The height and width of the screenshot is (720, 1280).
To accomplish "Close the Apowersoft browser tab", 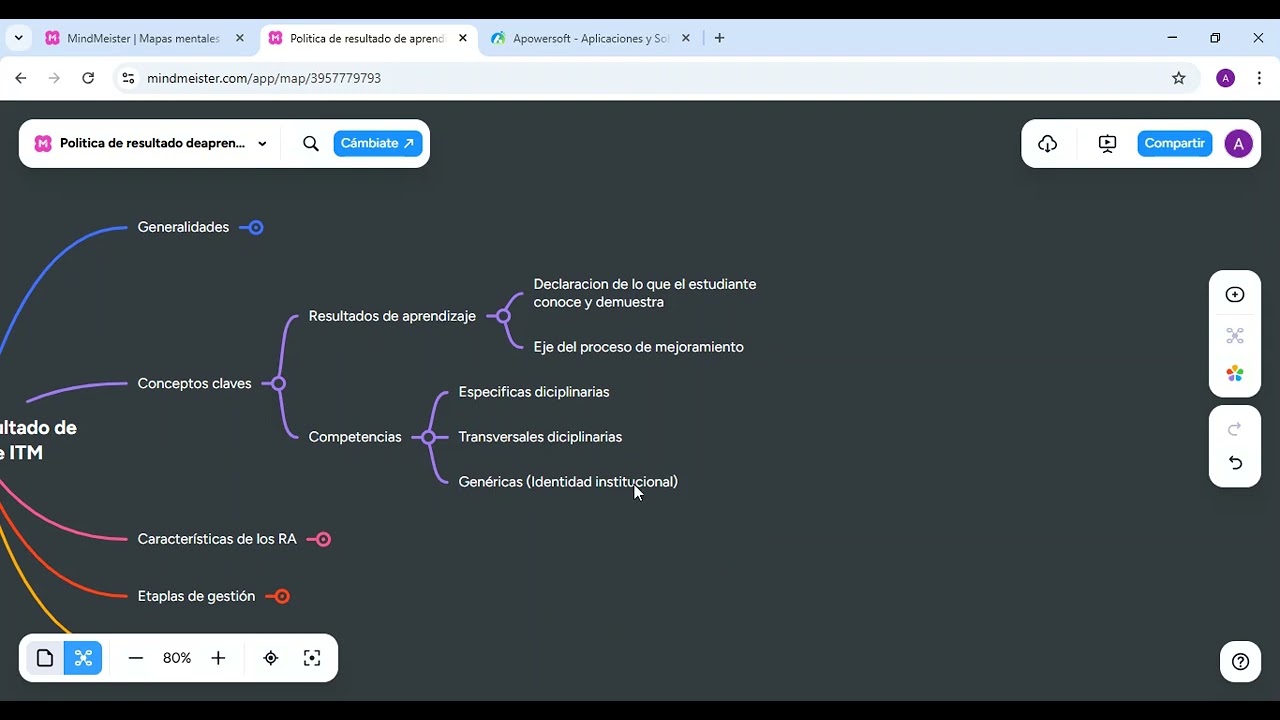I will (x=686, y=38).
